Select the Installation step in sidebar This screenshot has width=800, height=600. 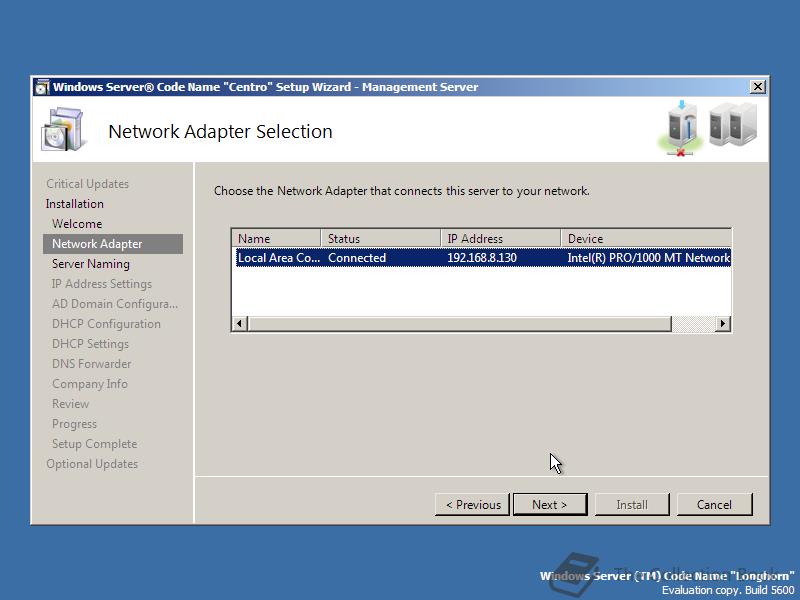(74, 204)
